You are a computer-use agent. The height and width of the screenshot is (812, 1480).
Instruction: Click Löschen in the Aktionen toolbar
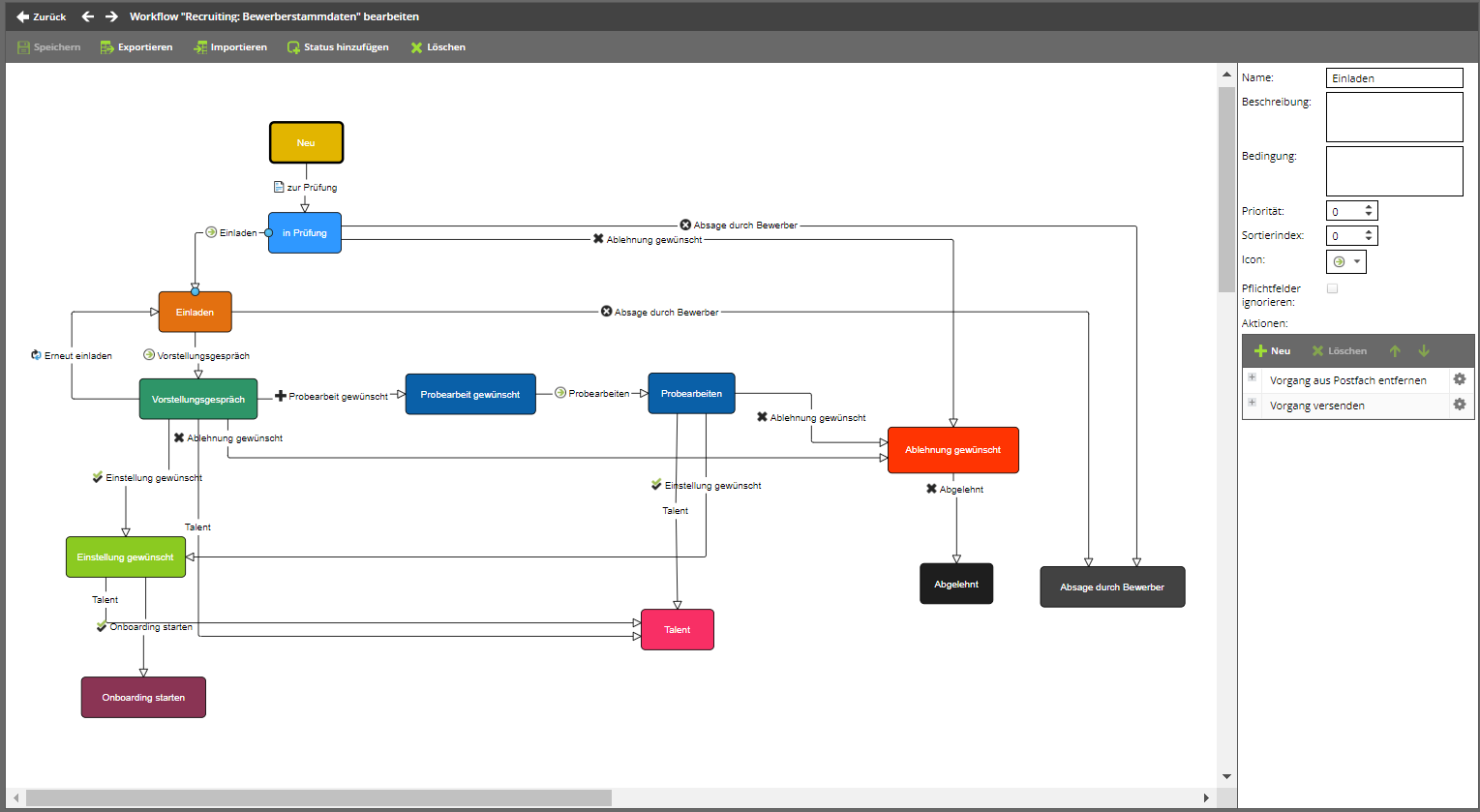[1339, 351]
